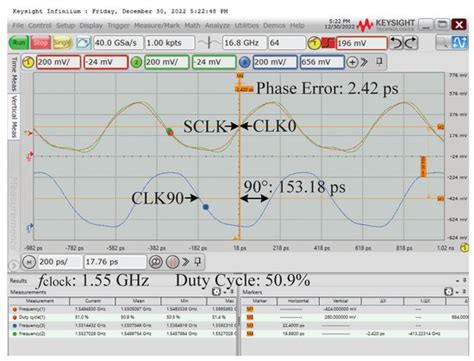
Task: Click the blue waveform icon at toolbar right
Action: pyautogui.click(x=459, y=43)
